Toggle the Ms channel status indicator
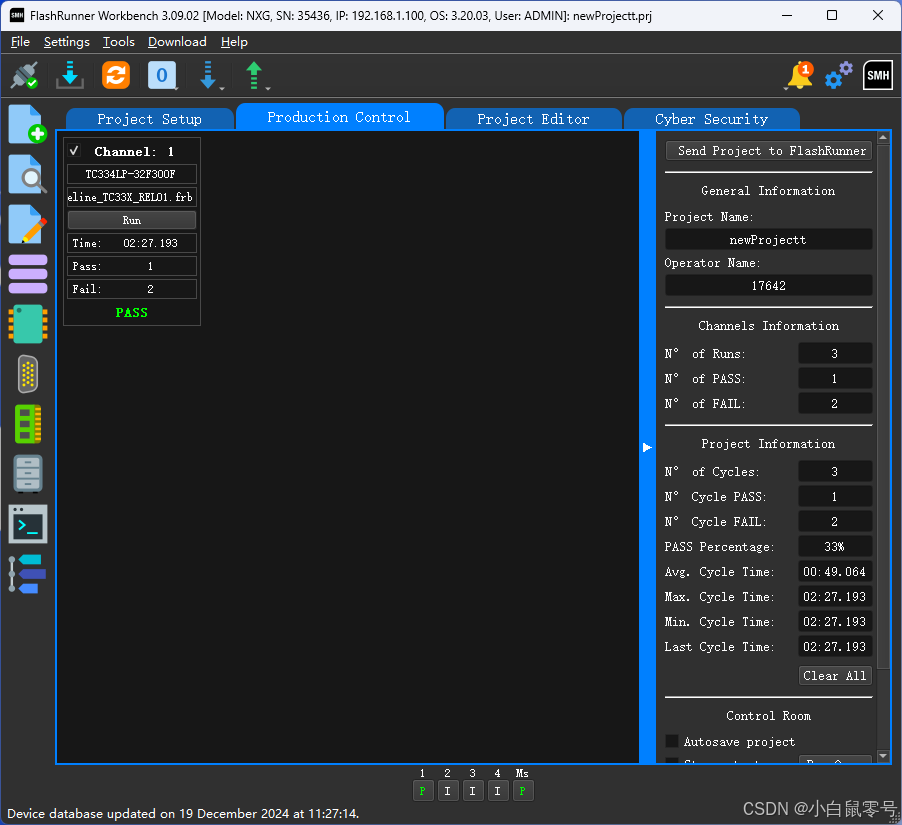The height and width of the screenshot is (825, 902). 522,790
